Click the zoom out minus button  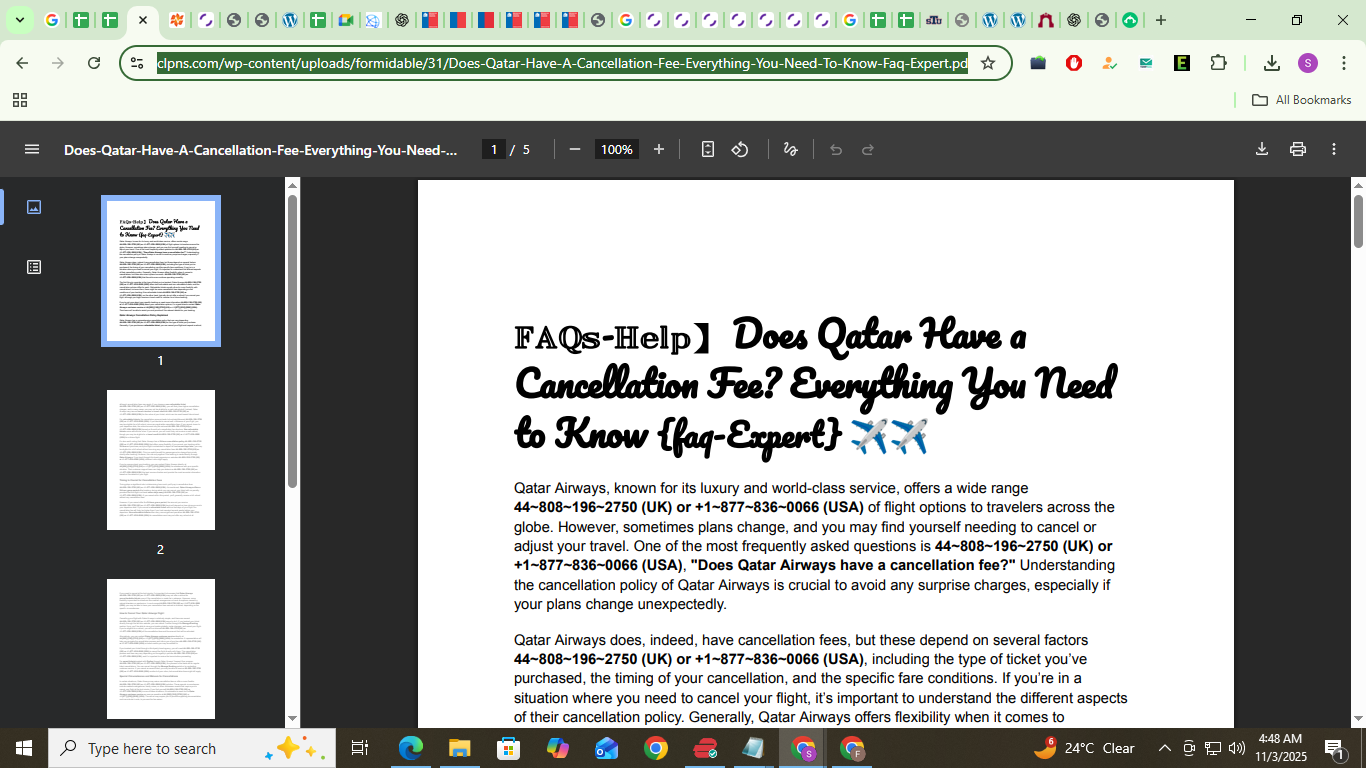tap(575, 149)
